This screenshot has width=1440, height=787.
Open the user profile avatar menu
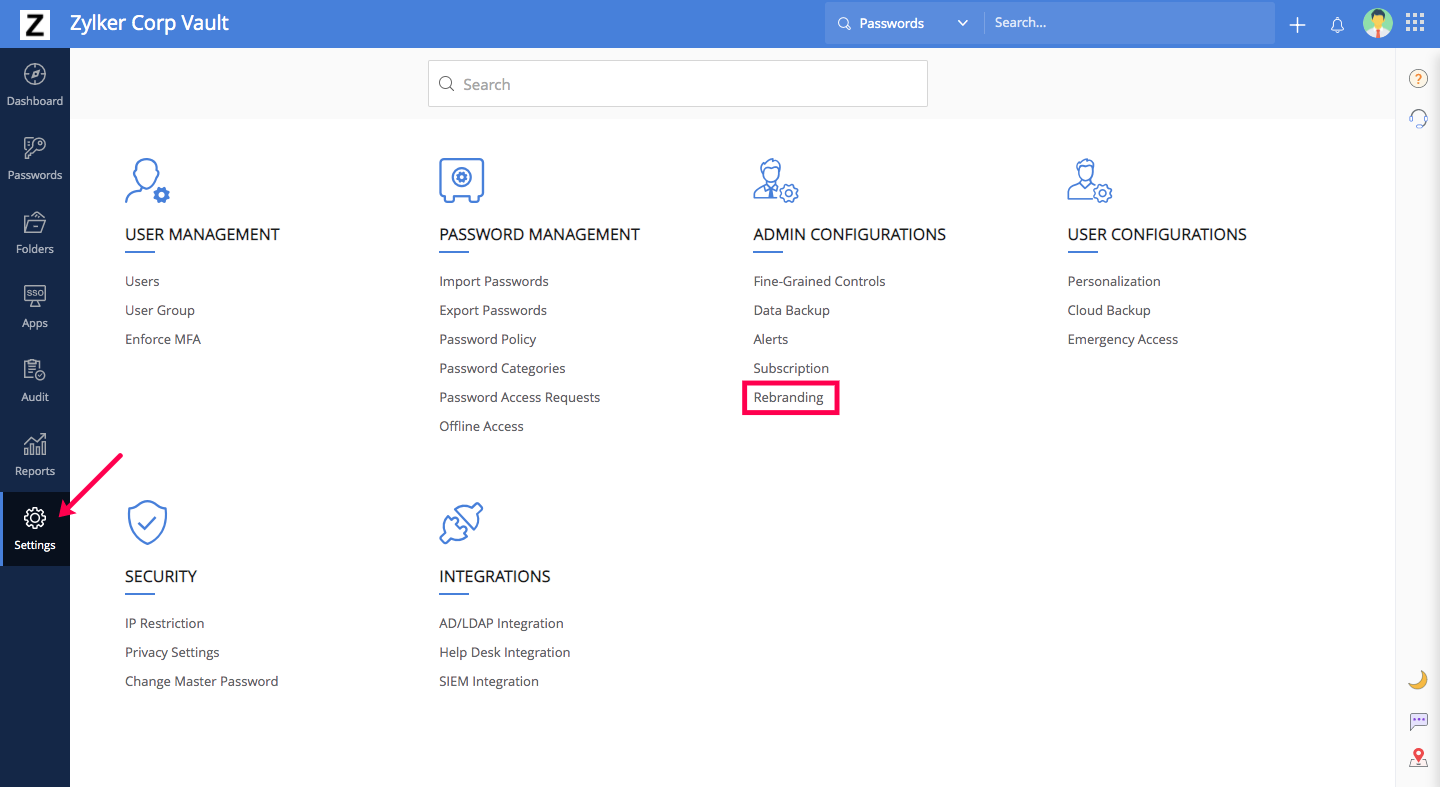click(x=1377, y=23)
